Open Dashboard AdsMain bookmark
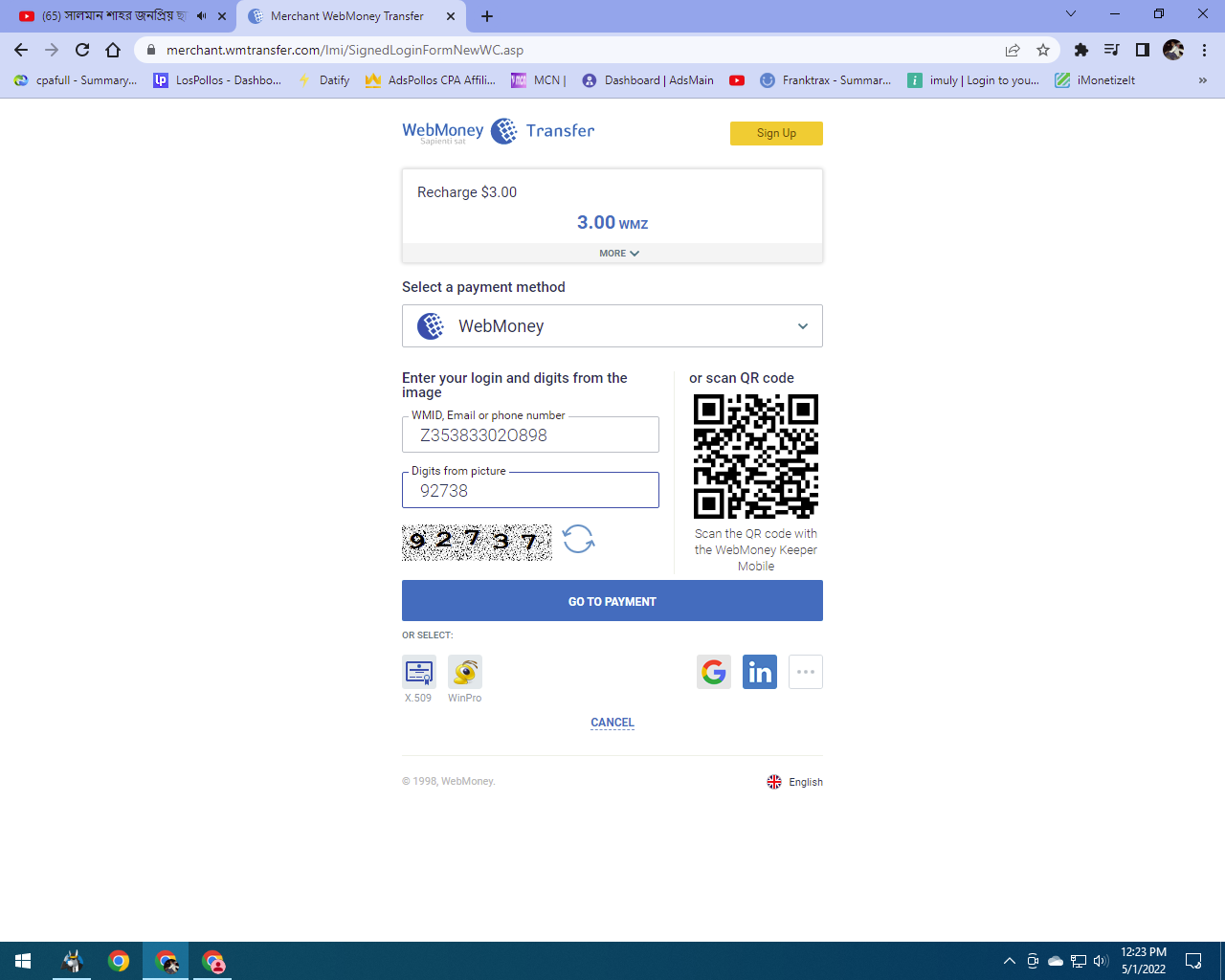The width and height of the screenshot is (1225, 980). click(x=648, y=80)
